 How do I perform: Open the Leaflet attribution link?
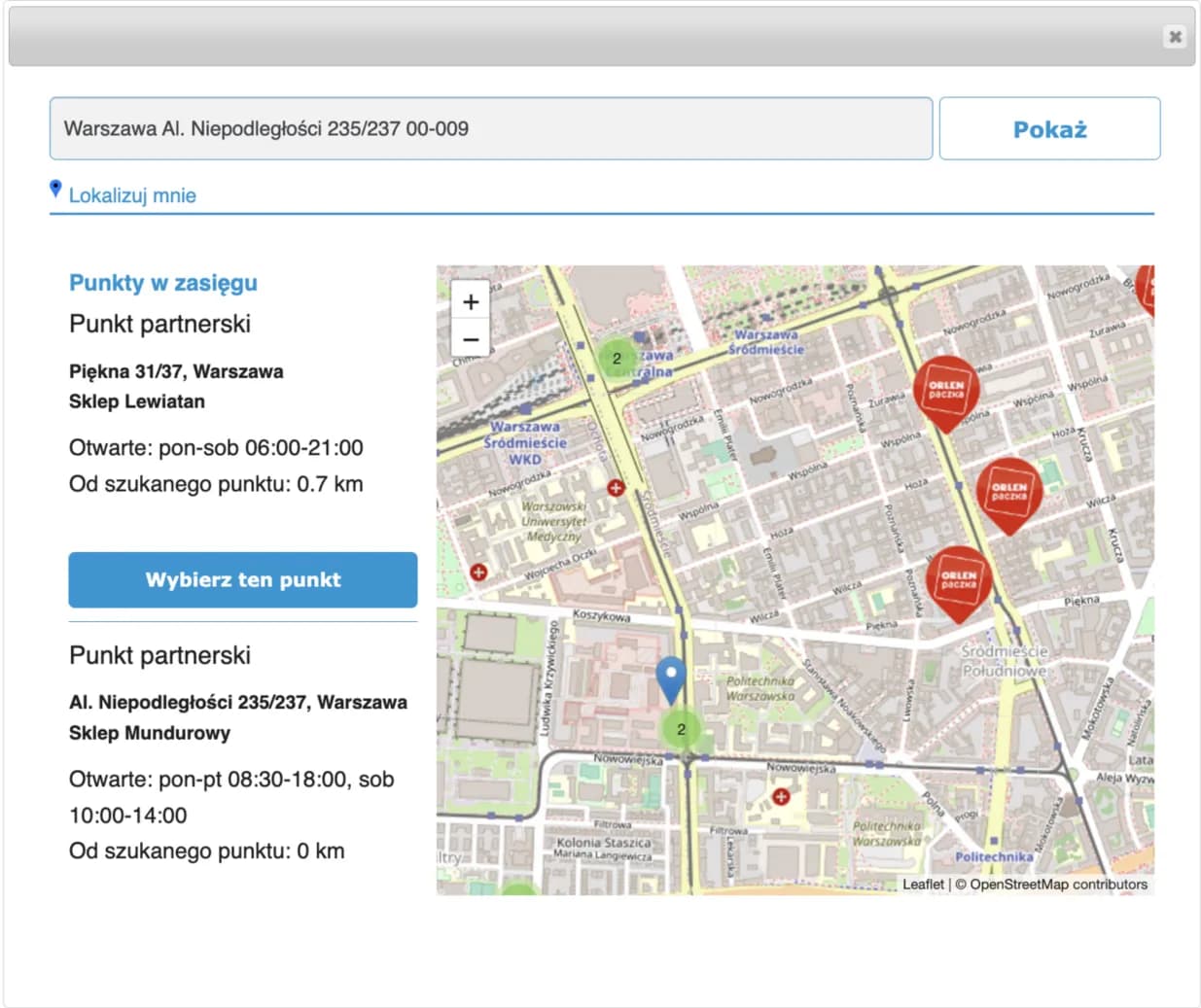(922, 885)
